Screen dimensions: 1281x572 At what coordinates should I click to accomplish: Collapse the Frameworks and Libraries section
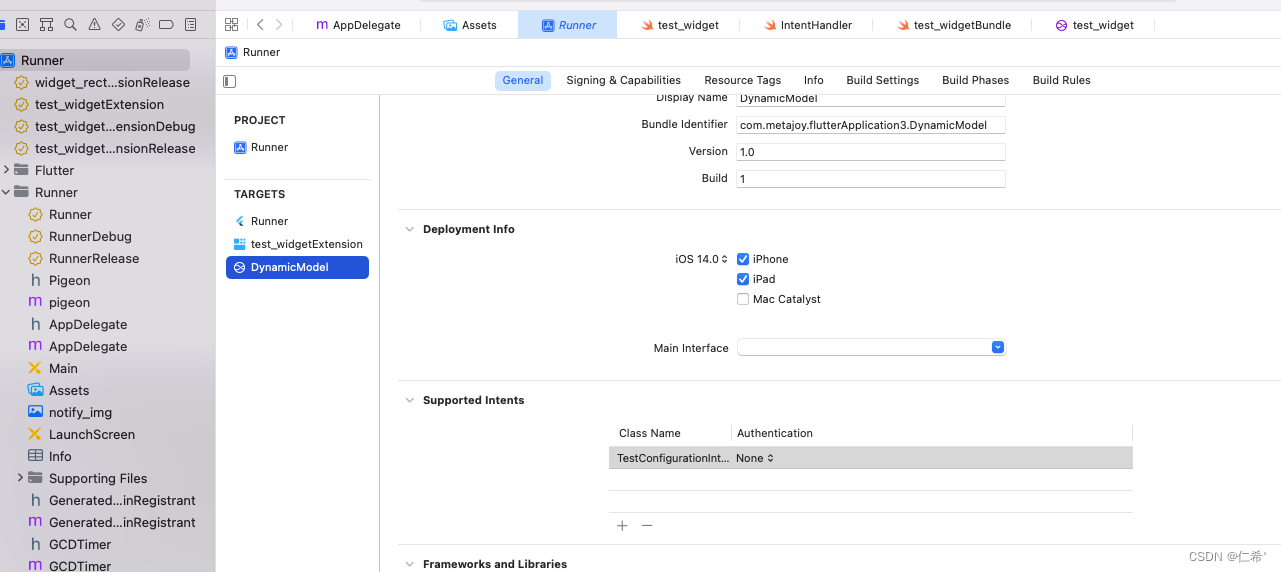click(x=409, y=564)
